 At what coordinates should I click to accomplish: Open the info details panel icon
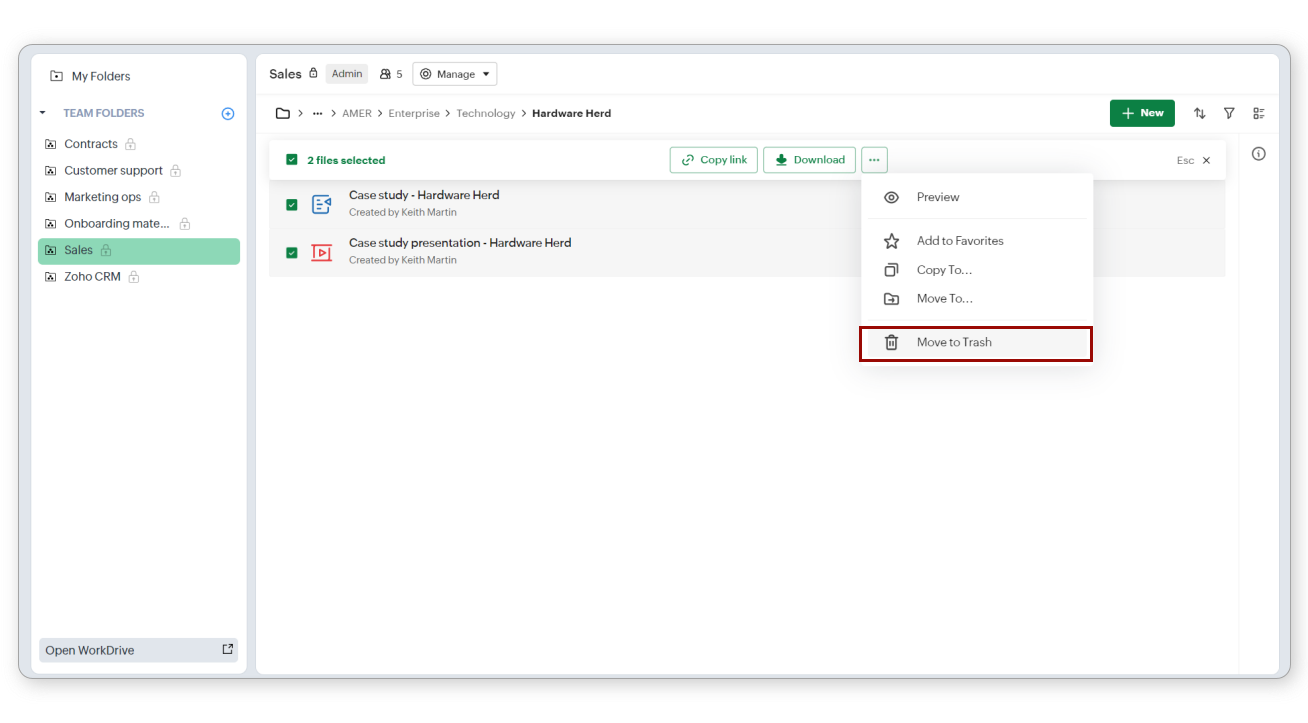click(1258, 154)
